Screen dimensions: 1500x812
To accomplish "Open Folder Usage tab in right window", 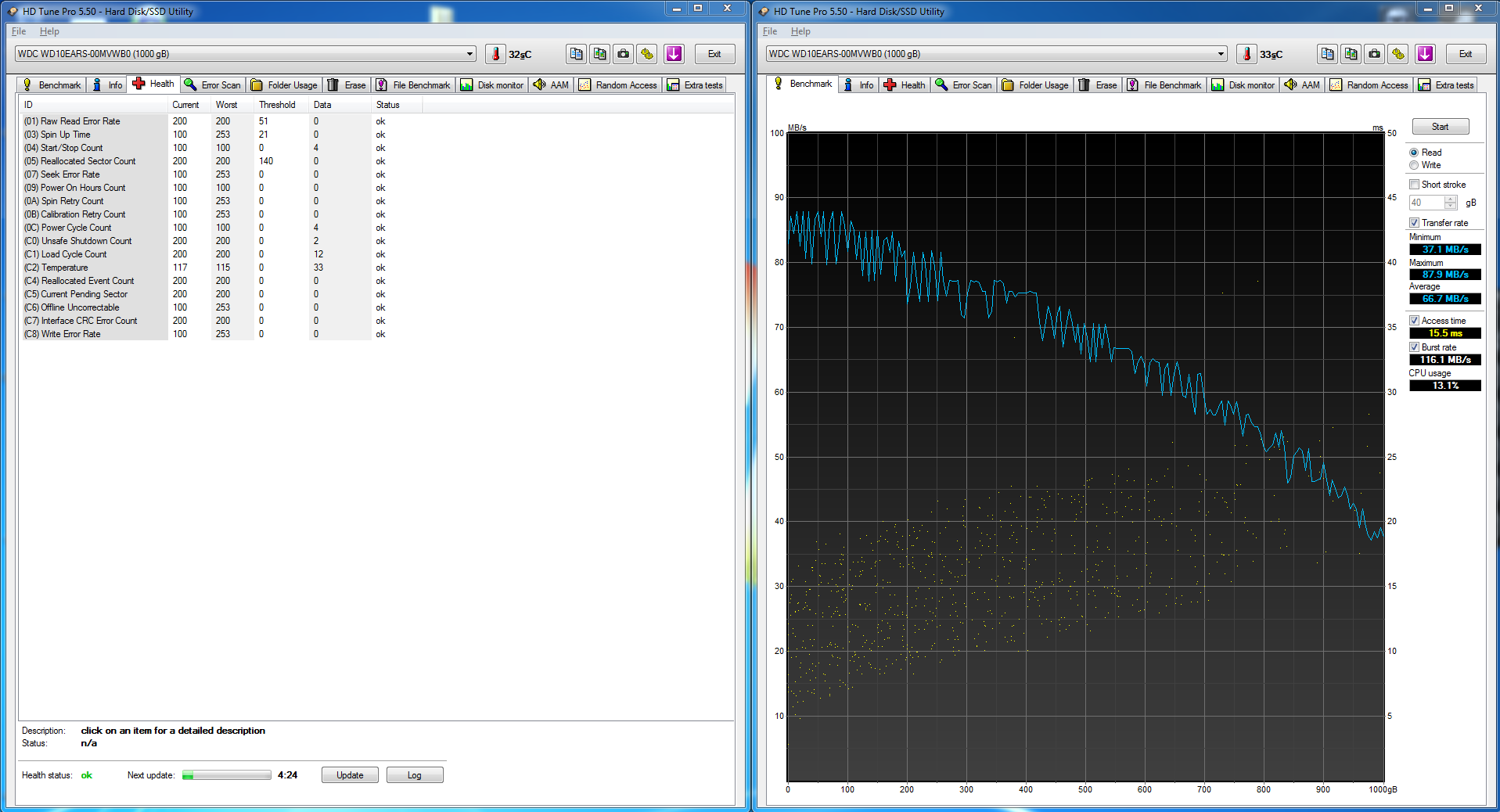I will pos(1035,85).
